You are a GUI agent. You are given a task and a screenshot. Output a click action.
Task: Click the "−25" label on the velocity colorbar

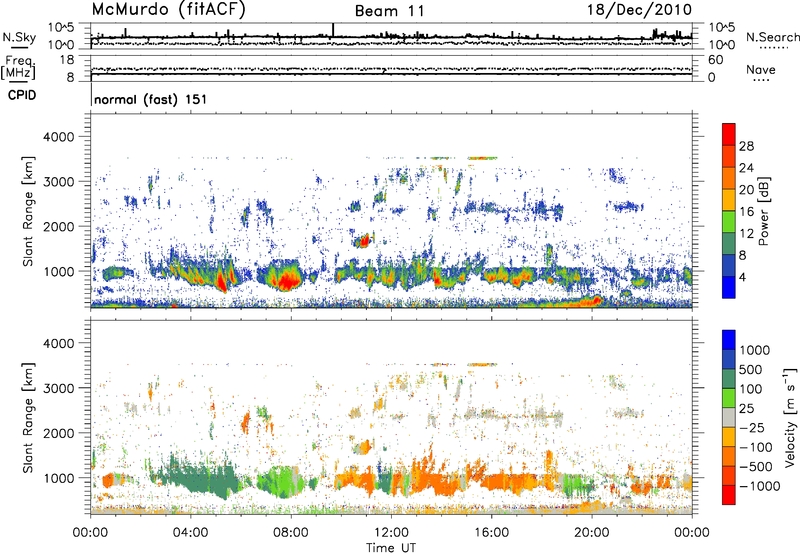point(752,427)
